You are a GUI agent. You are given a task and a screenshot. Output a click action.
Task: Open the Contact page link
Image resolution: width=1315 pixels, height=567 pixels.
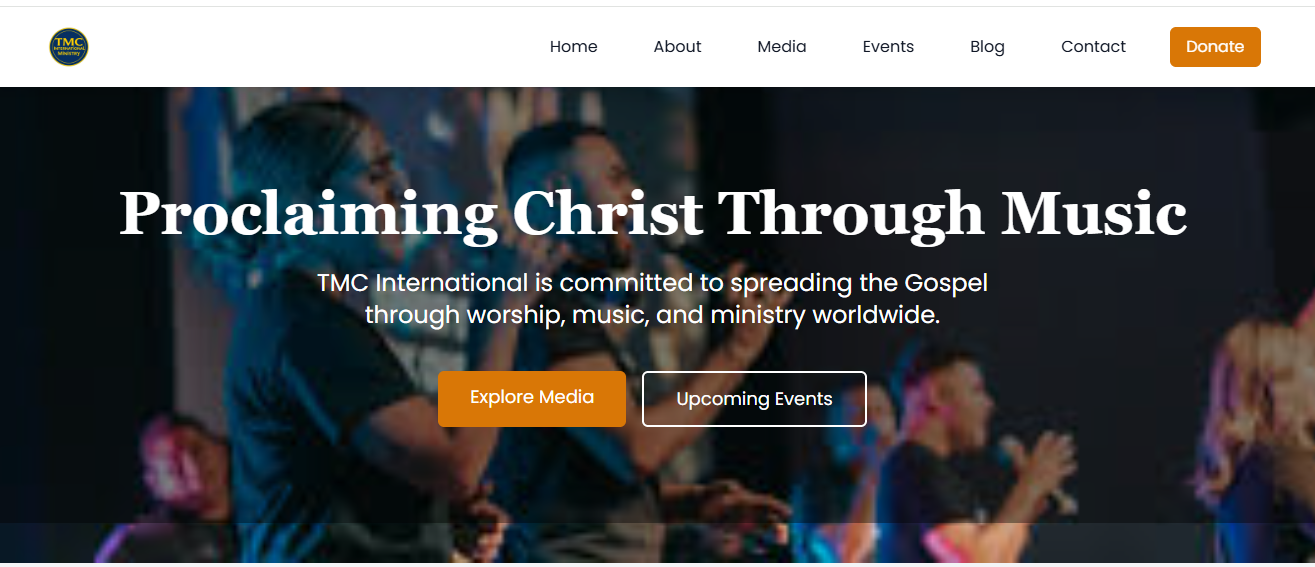click(x=1093, y=47)
